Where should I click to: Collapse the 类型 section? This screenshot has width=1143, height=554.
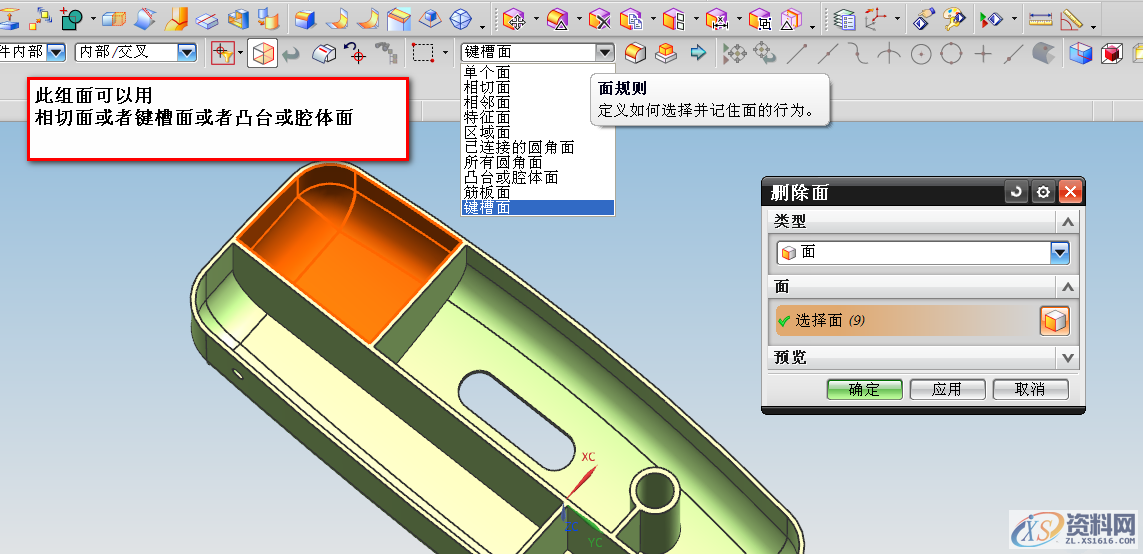pos(1067,222)
